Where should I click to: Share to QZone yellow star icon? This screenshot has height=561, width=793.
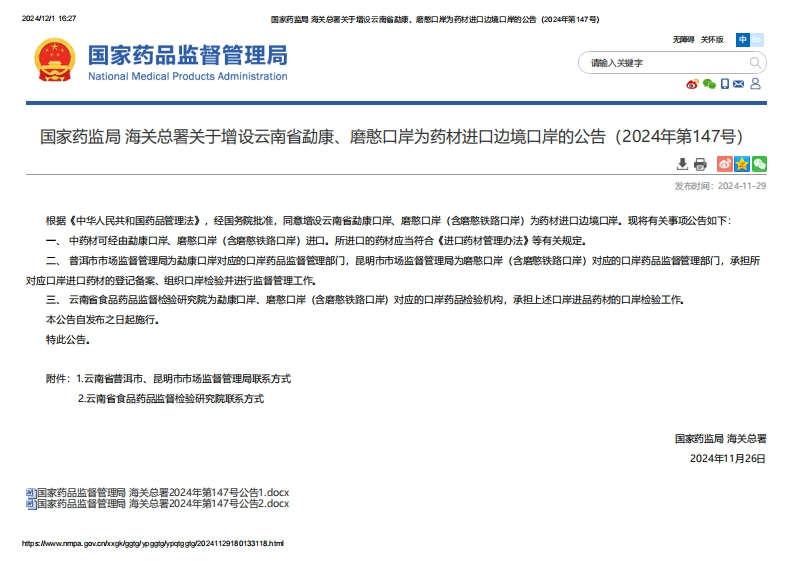pos(742,164)
